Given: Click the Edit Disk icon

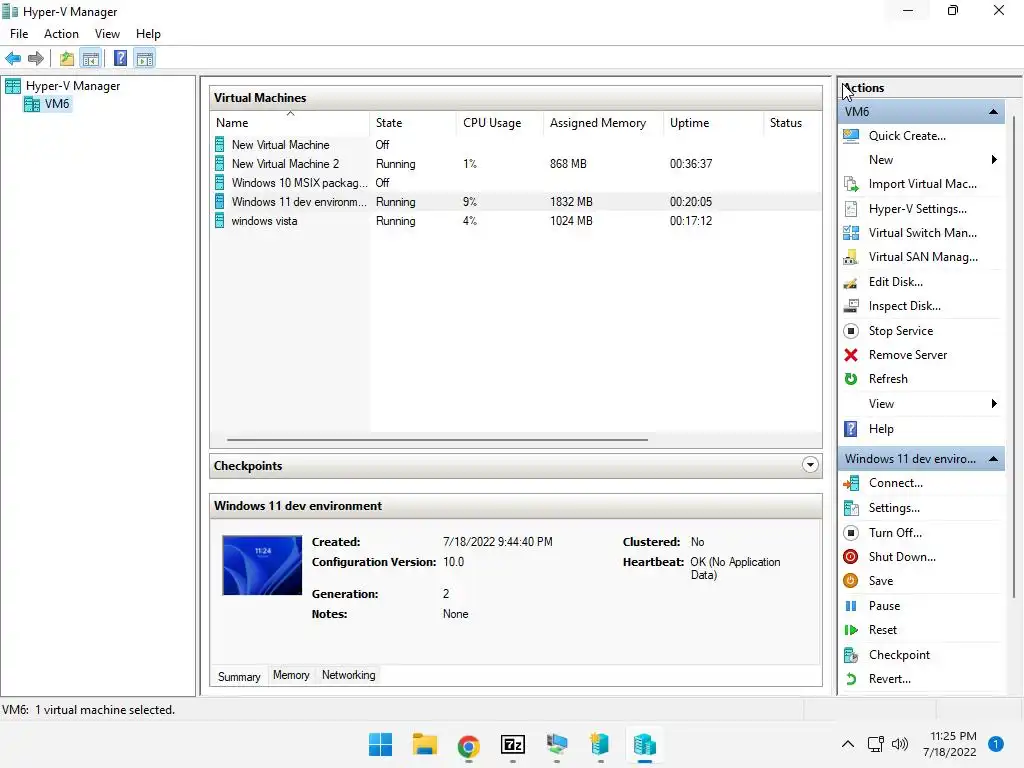Looking at the screenshot, I should 851,282.
